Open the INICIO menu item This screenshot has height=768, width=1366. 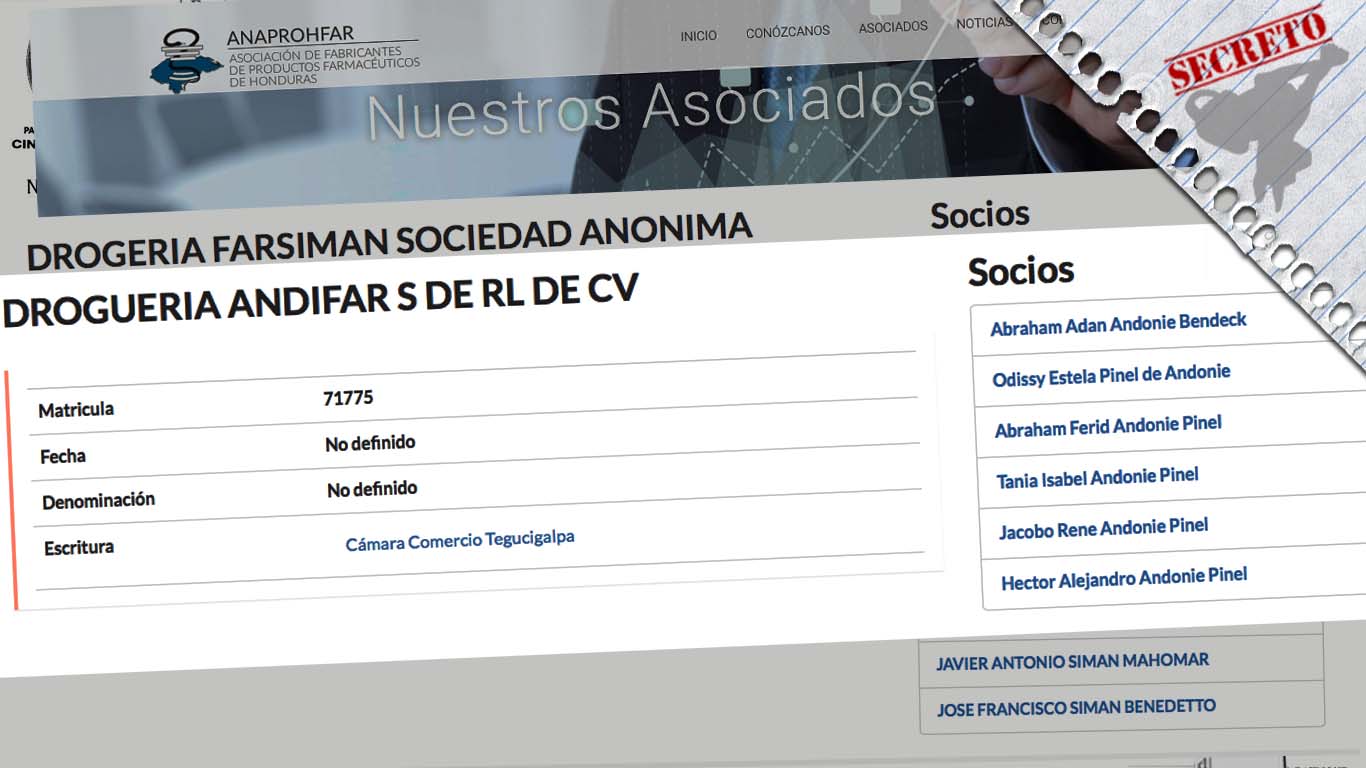(698, 36)
